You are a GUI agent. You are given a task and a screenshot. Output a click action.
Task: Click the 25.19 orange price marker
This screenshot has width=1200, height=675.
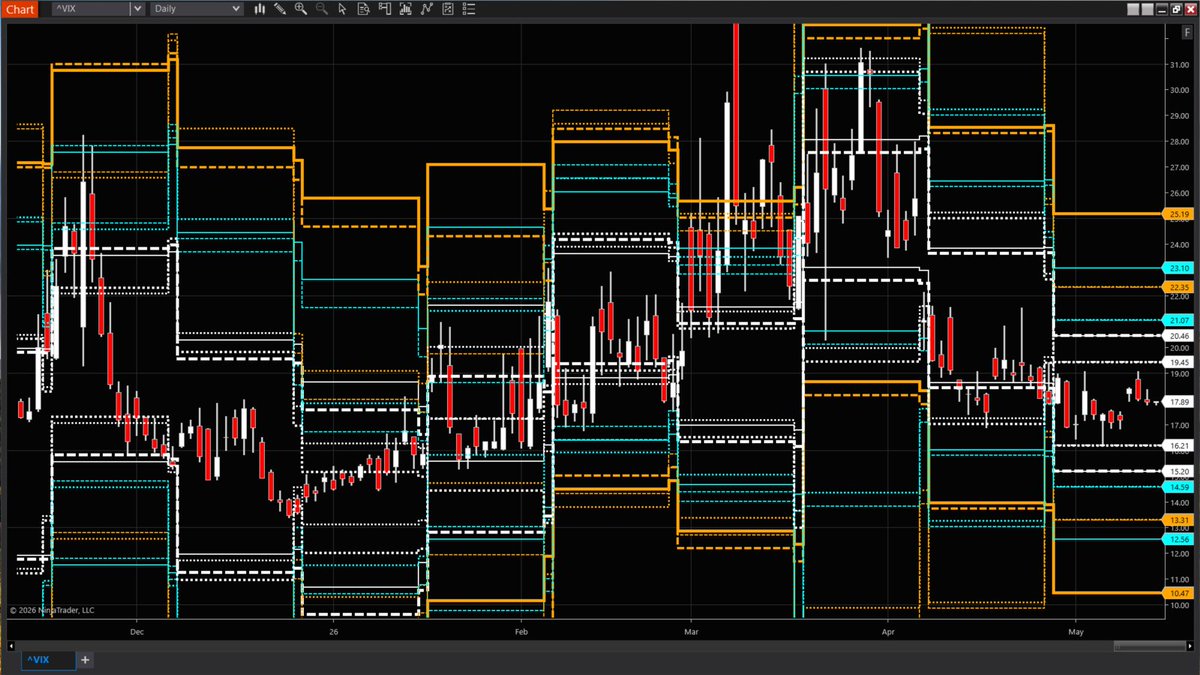tap(1178, 214)
